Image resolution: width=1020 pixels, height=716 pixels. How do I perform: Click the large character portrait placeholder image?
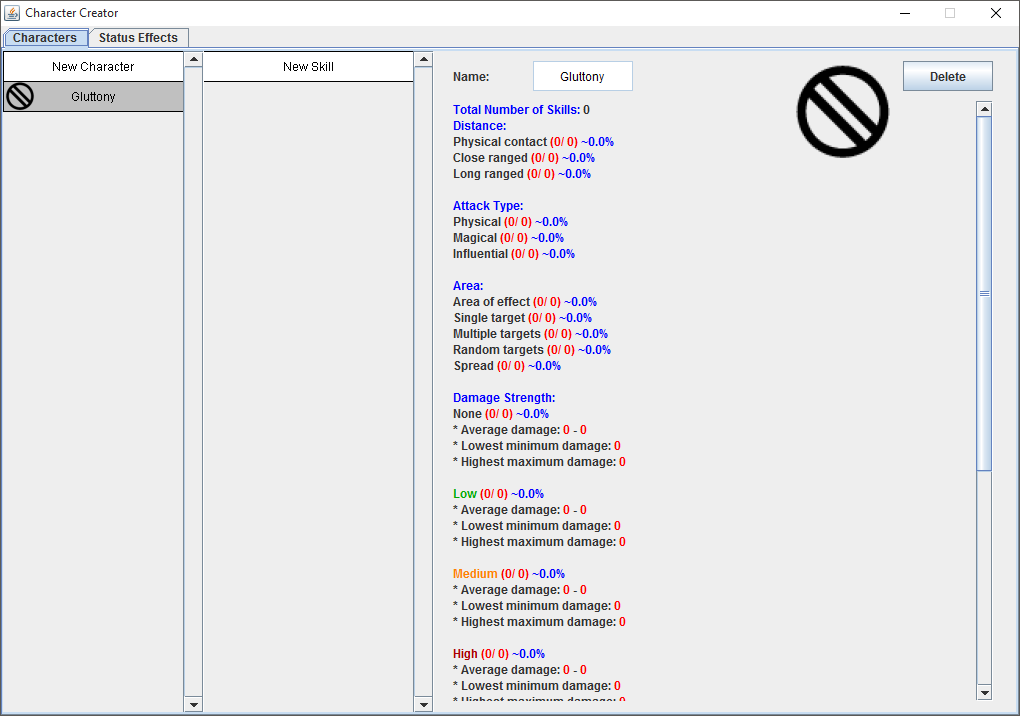[842, 111]
